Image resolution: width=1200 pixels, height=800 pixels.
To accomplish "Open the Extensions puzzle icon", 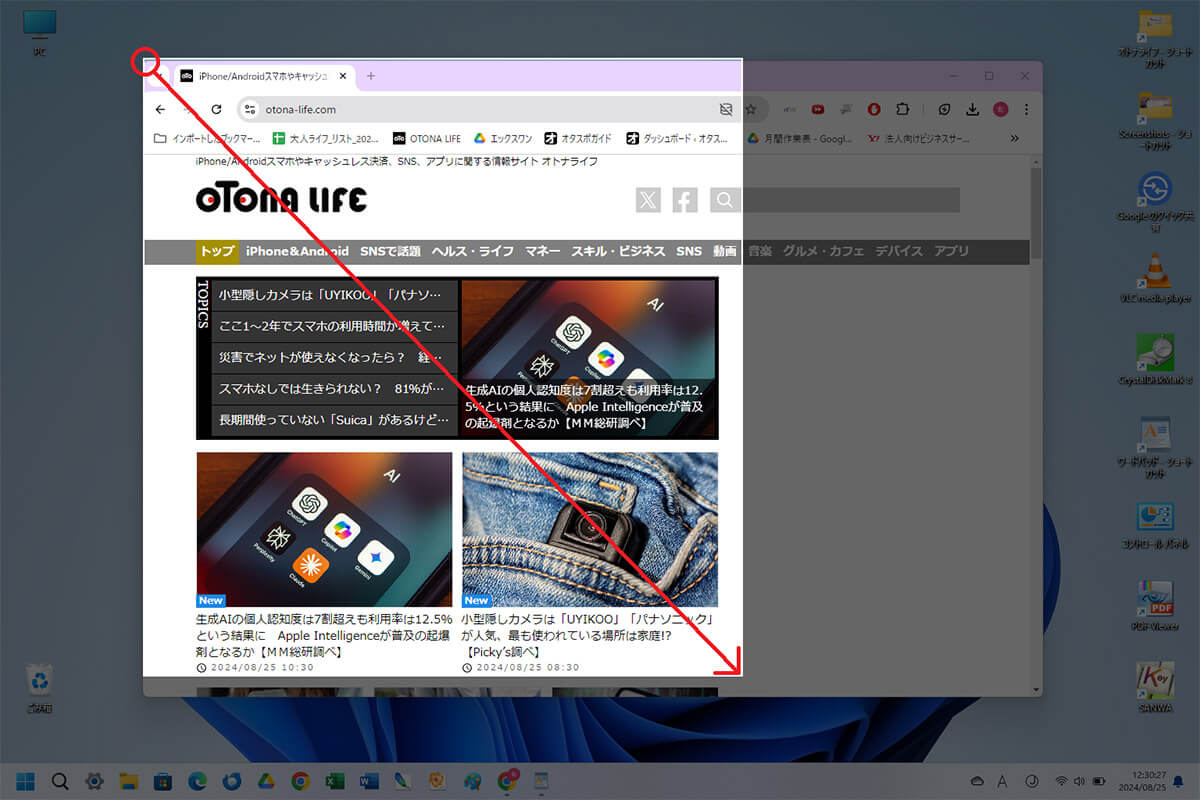I will pyautogui.click(x=903, y=109).
